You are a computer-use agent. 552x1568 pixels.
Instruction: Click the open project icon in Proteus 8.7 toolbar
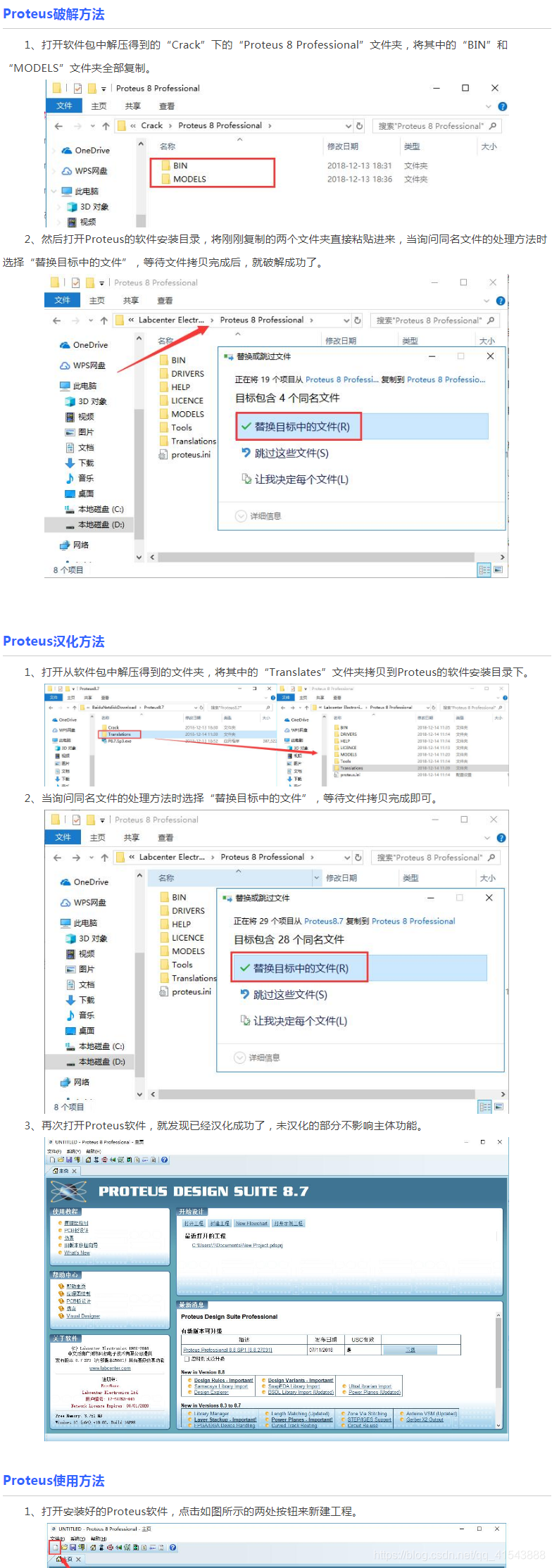pos(61,1160)
